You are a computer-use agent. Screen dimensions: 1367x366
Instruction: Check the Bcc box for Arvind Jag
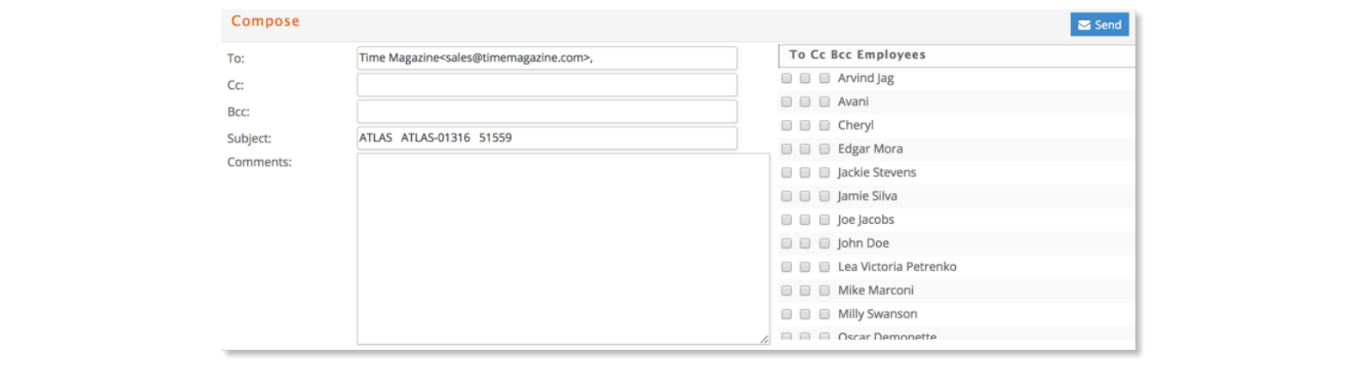824,78
